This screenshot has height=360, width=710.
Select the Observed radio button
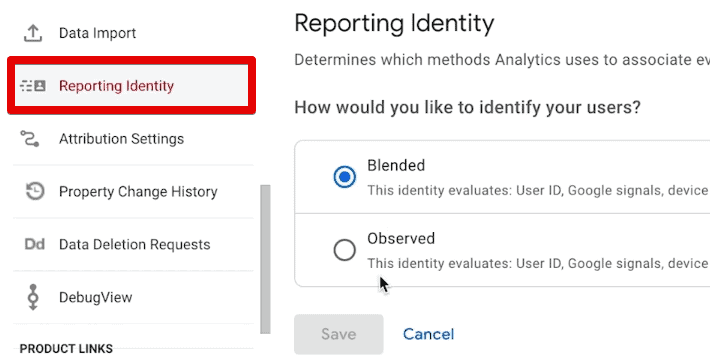tap(345, 250)
